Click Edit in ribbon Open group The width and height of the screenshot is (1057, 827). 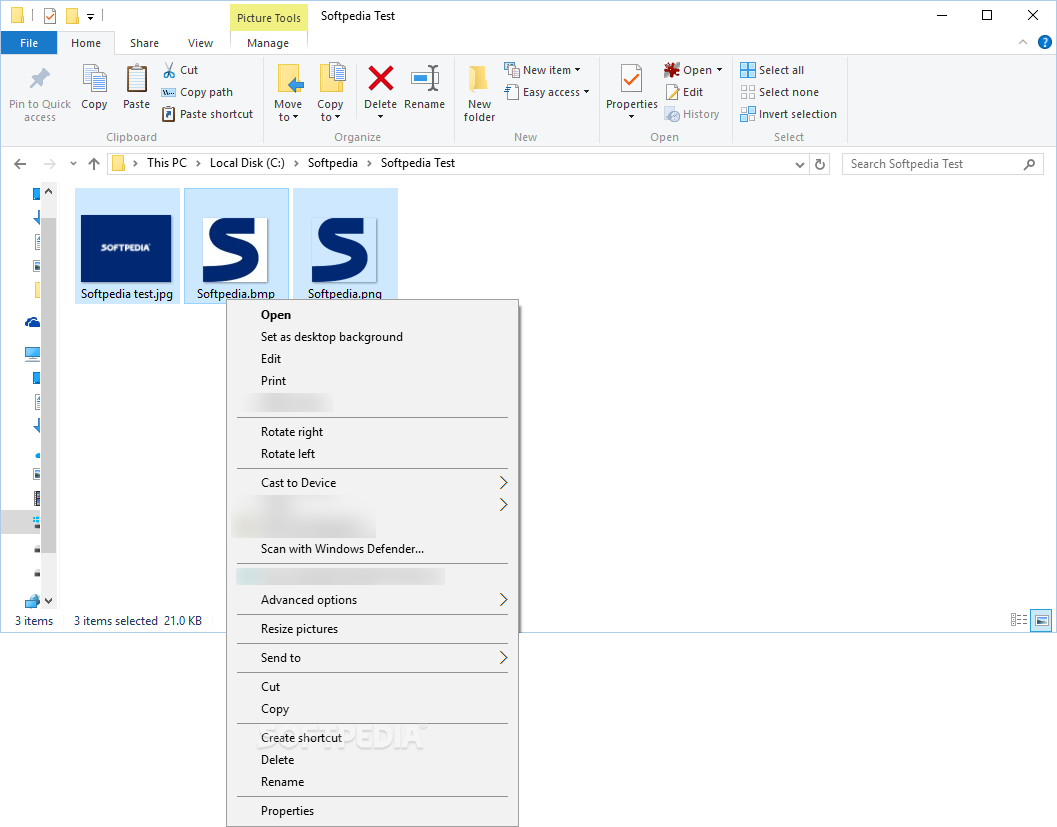pyautogui.click(x=684, y=92)
